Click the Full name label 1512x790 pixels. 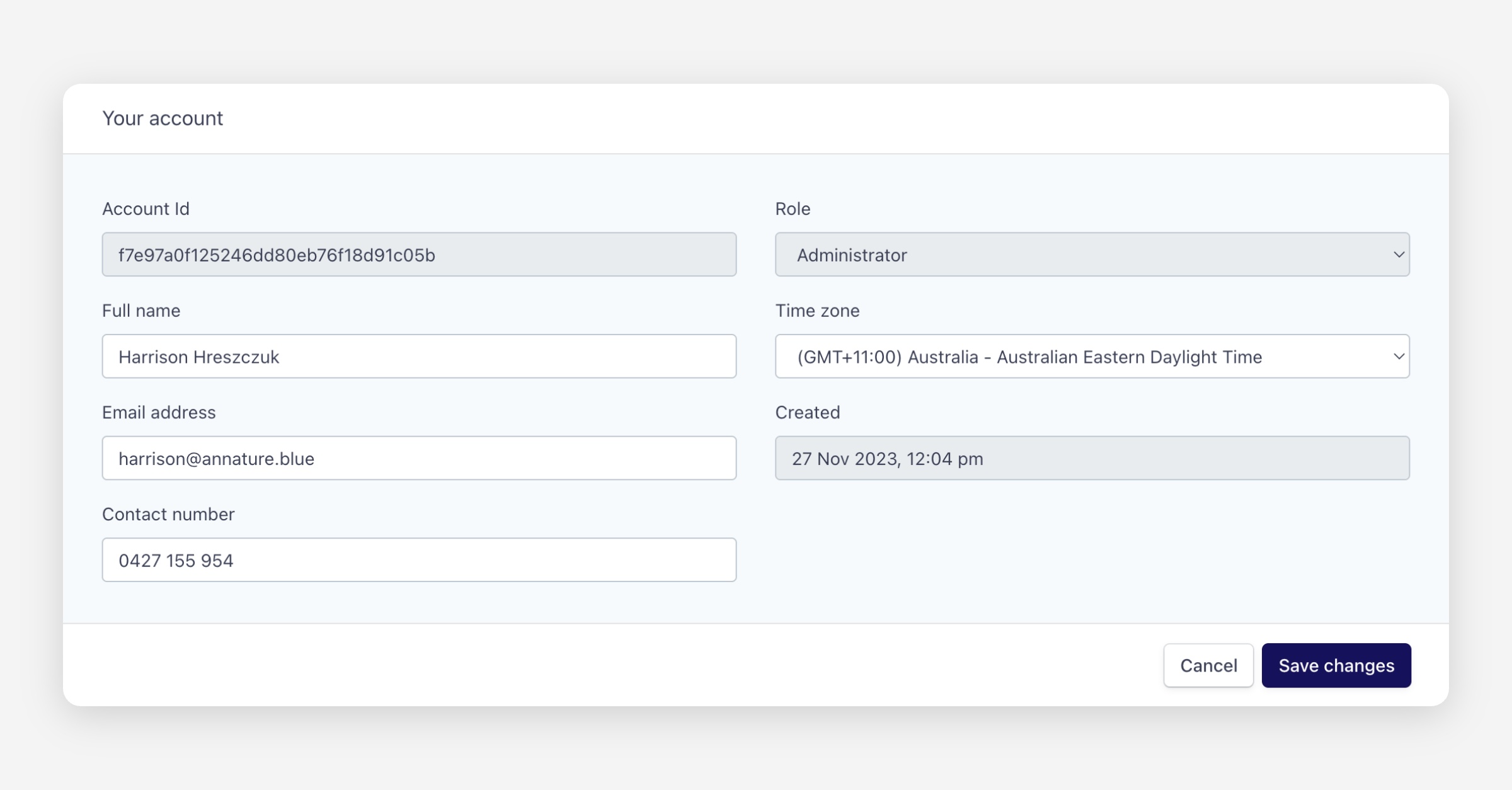click(x=141, y=311)
